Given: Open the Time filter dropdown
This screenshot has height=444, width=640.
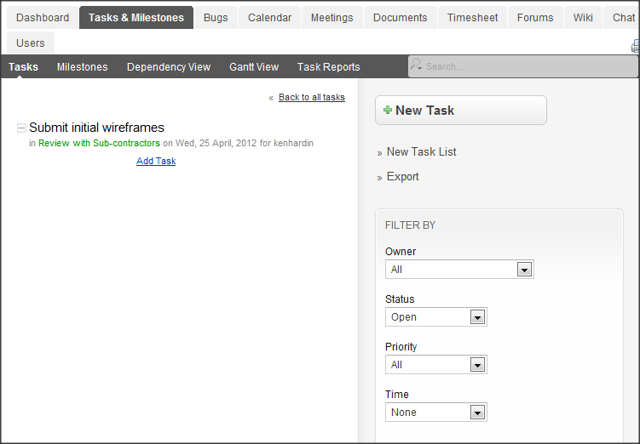Looking at the screenshot, I should 436,412.
